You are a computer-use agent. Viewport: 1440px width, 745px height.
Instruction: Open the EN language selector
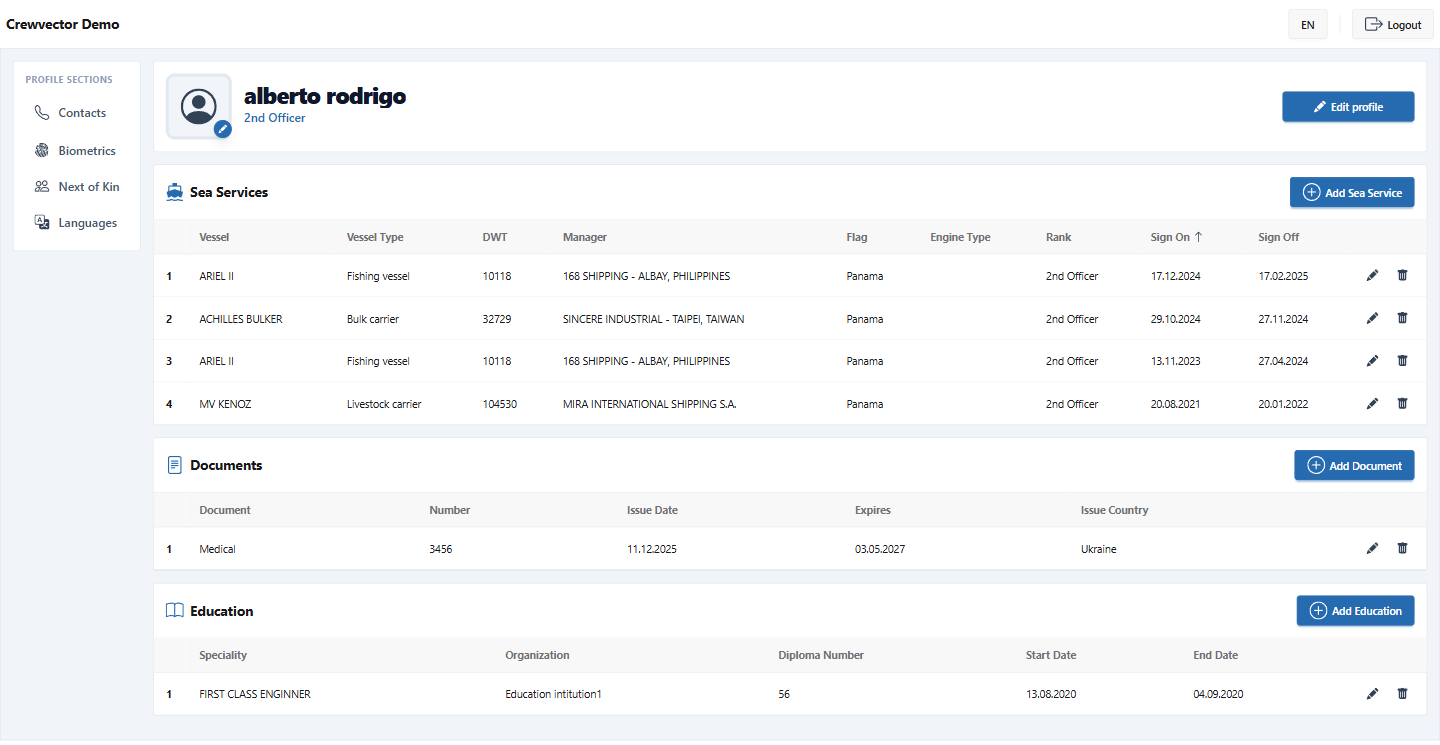coord(1308,24)
